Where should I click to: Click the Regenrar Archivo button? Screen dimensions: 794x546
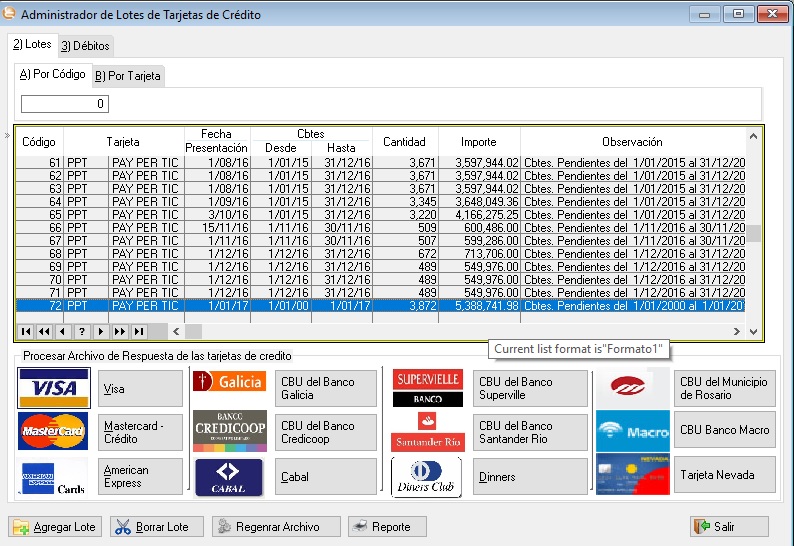[276, 526]
